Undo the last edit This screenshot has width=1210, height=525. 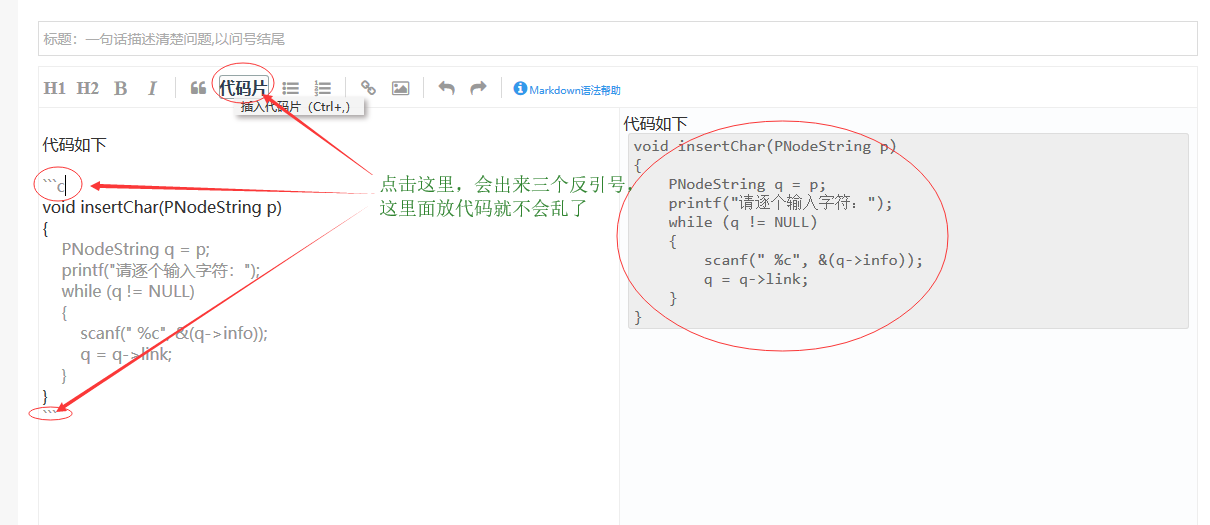point(446,88)
